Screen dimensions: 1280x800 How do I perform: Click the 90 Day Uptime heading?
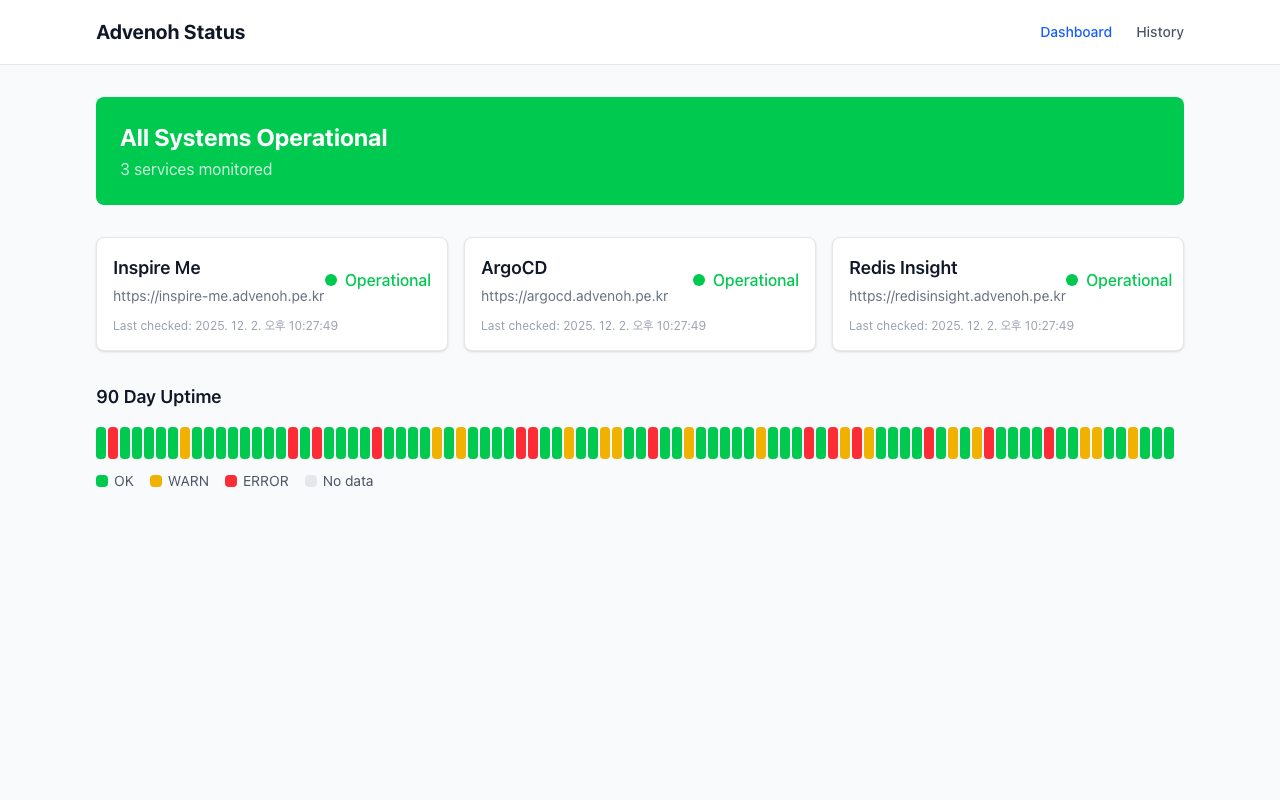[159, 397]
